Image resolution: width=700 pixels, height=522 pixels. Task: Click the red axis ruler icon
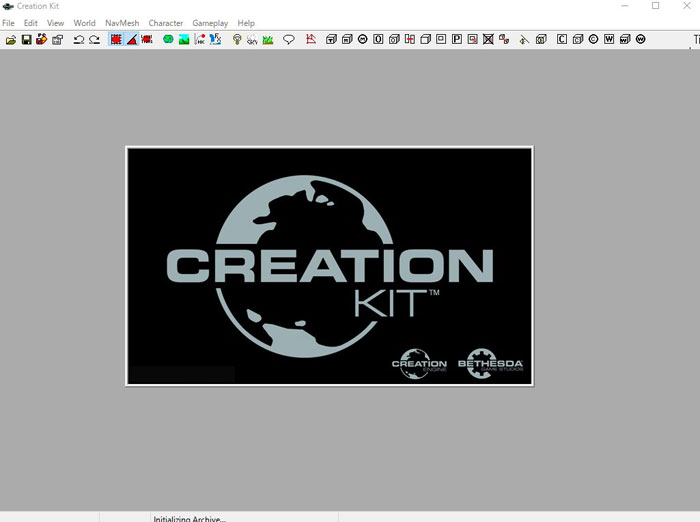[311, 40]
